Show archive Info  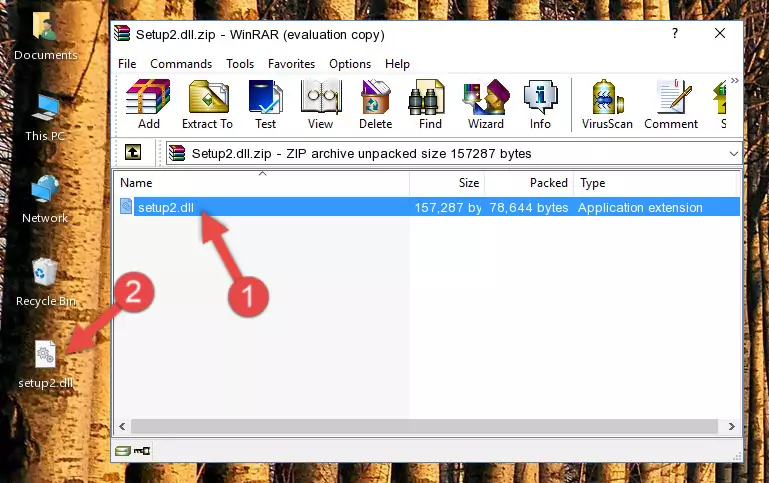click(x=540, y=104)
